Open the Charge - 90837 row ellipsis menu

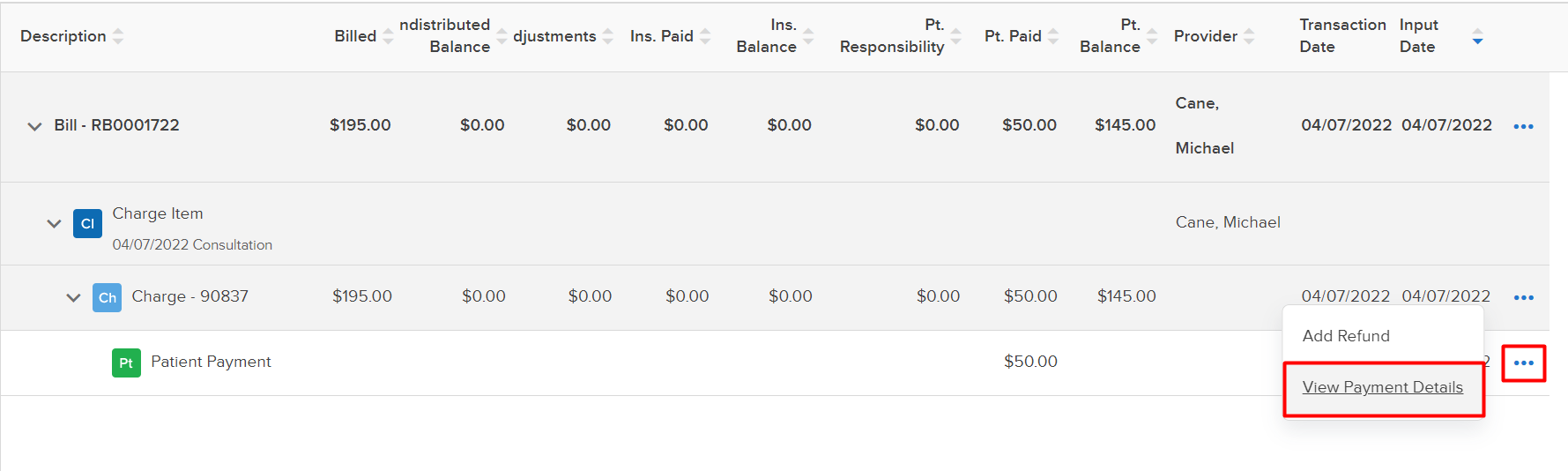point(1523,297)
